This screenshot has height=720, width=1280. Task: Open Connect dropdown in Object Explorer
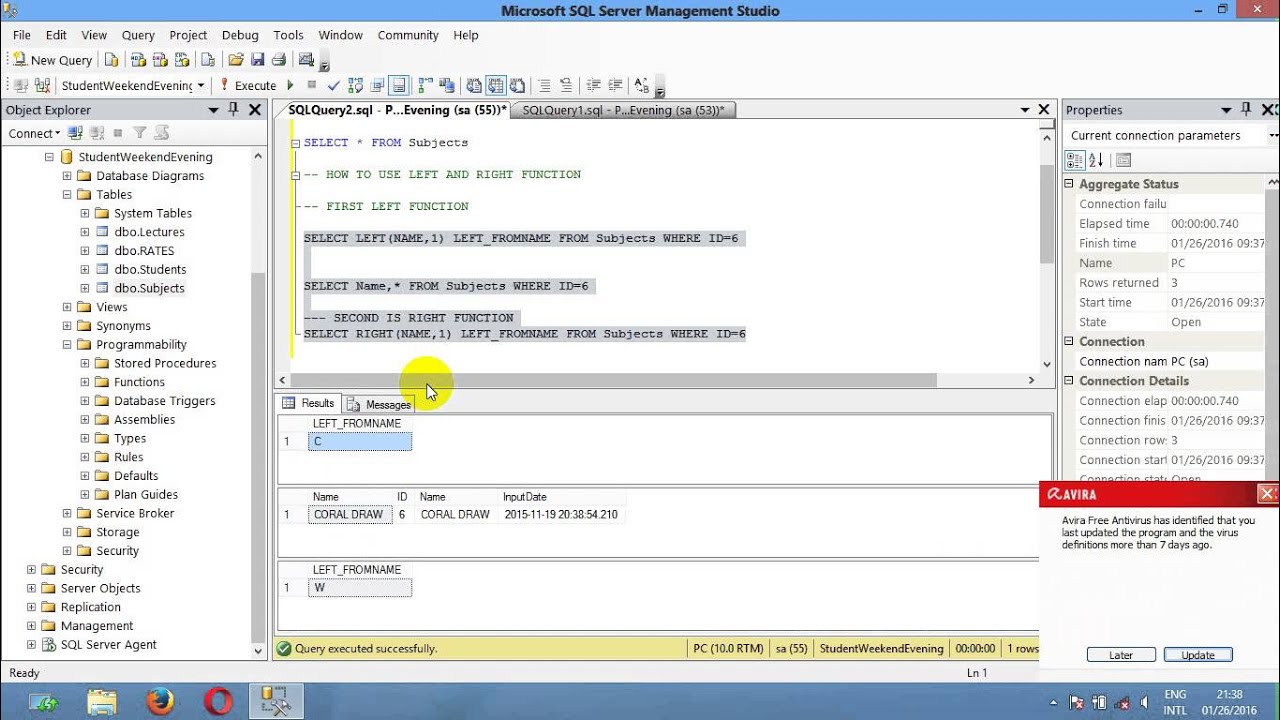click(x=34, y=133)
